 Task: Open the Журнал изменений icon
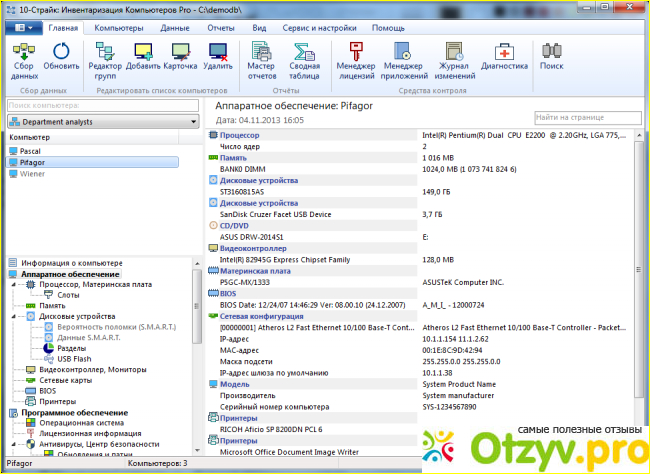click(x=453, y=58)
